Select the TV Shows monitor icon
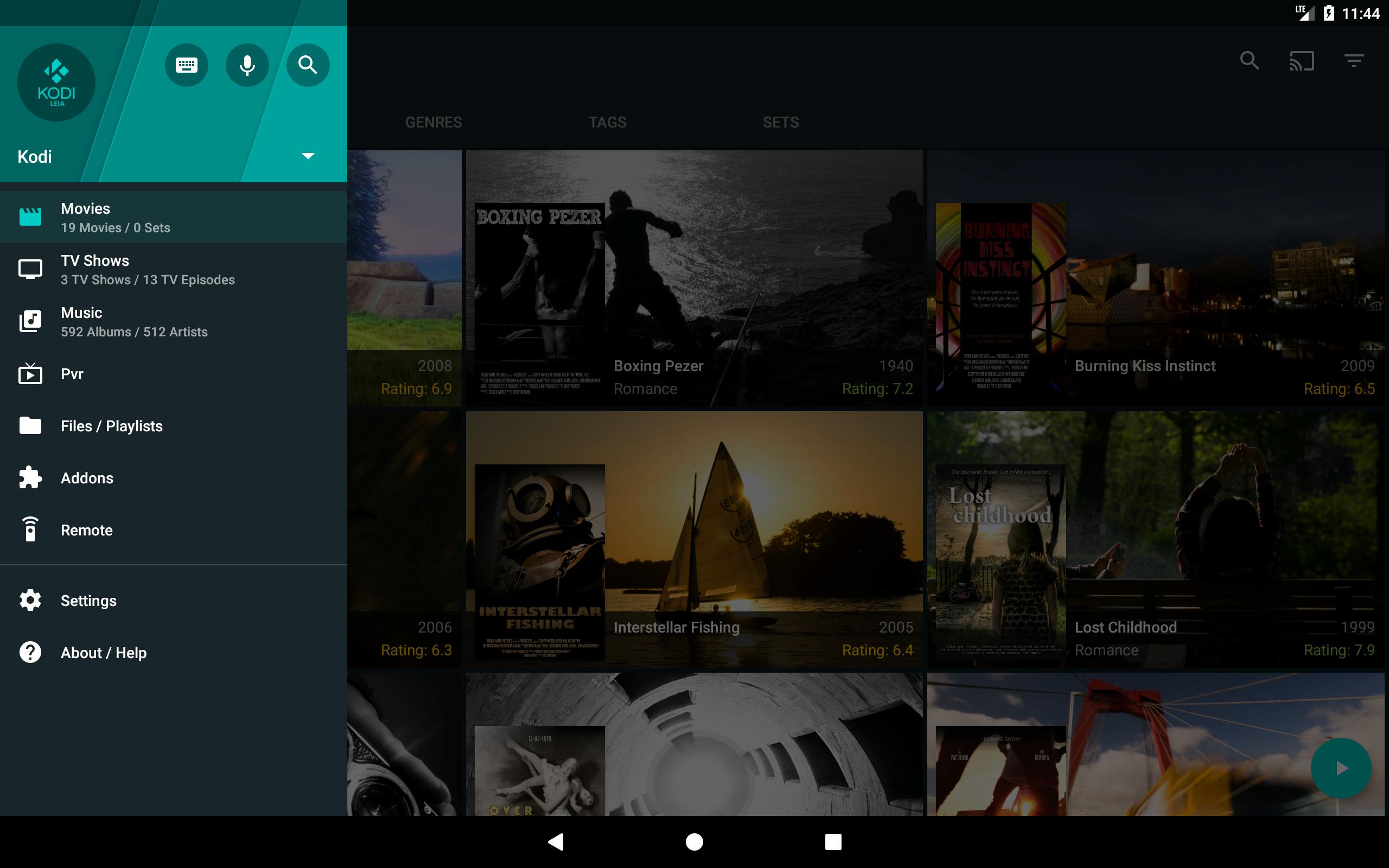This screenshot has height=868, width=1389. [30, 269]
